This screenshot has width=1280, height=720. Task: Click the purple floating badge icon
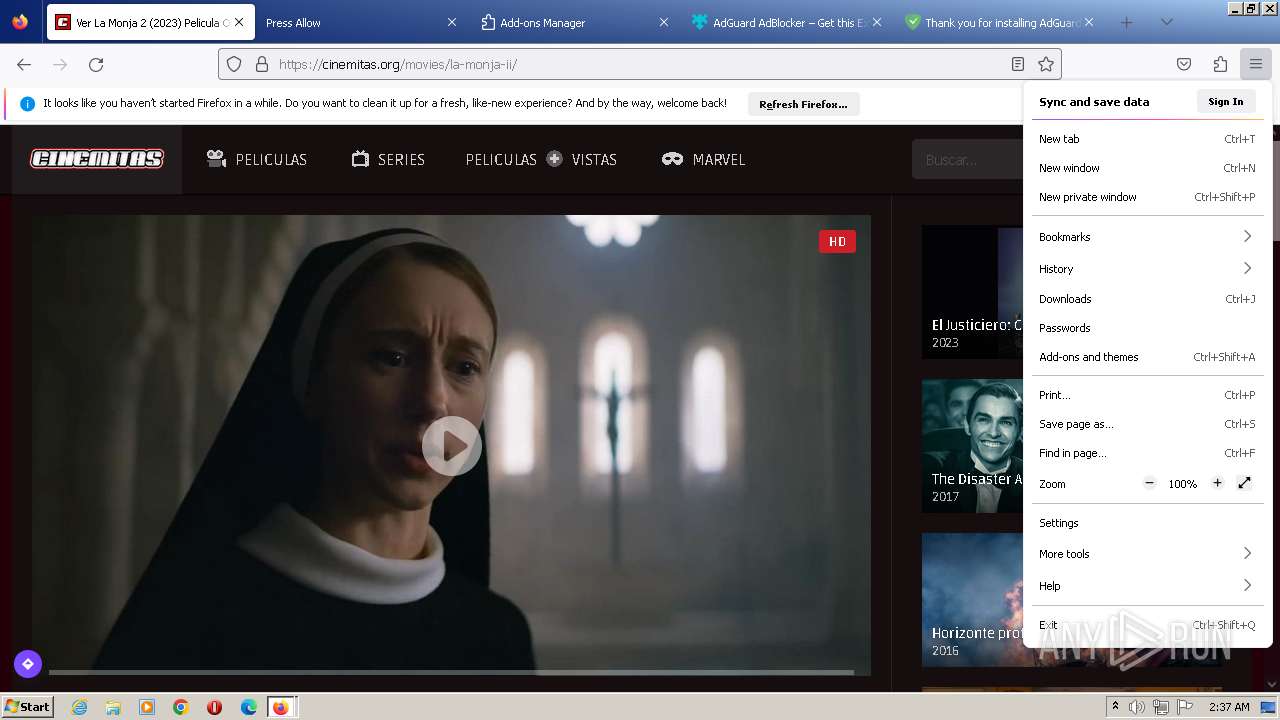tap(28, 663)
